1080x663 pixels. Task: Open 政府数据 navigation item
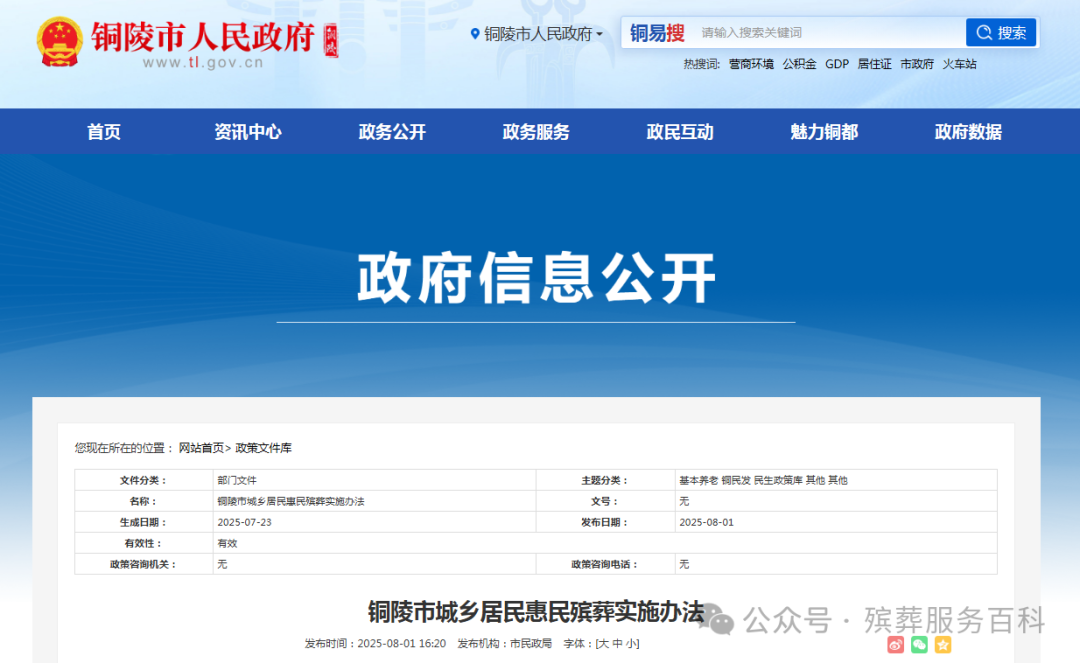click(968, 131)
